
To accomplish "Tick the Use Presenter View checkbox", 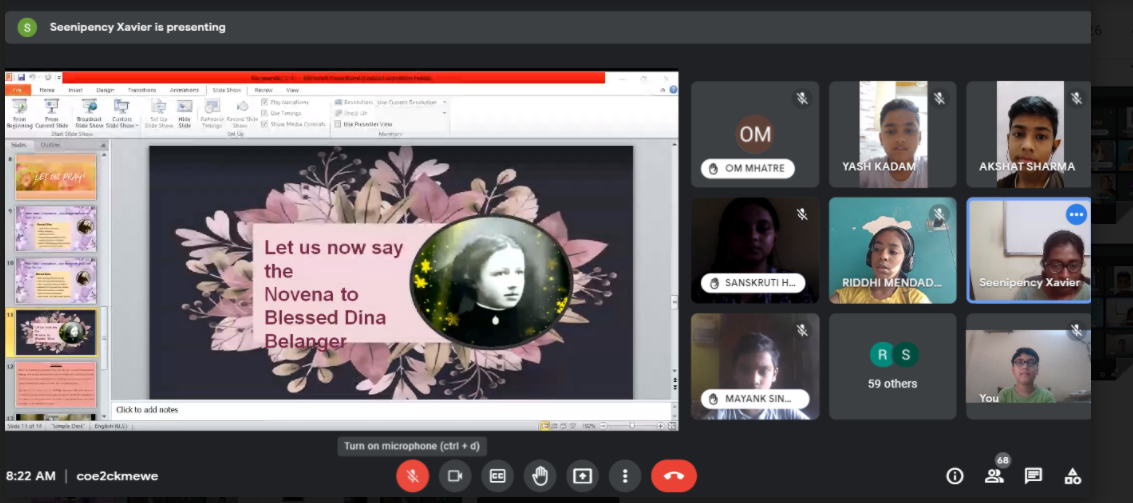I will click(337, 124).
